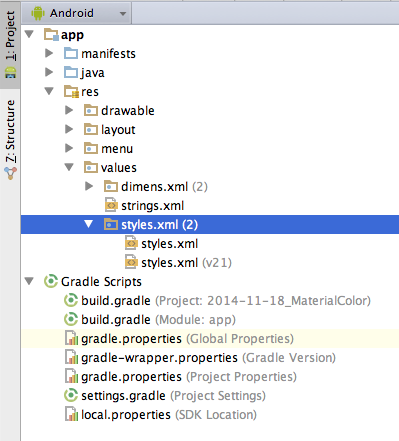
Task: Select the java label
Action: click(92, 73)
